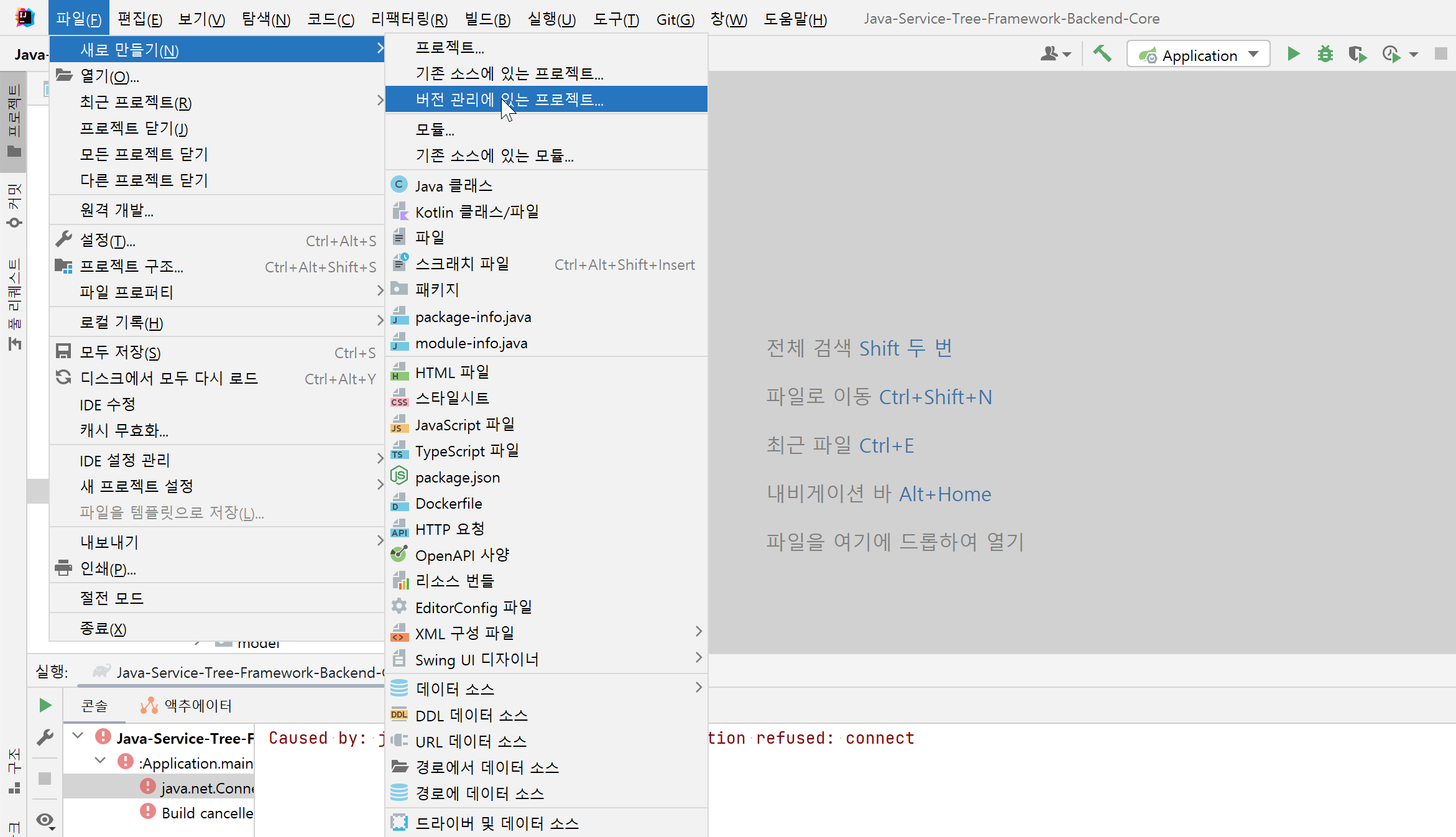Build project with the hammer icon
1456x837 pixels.
pos(1102,54)
